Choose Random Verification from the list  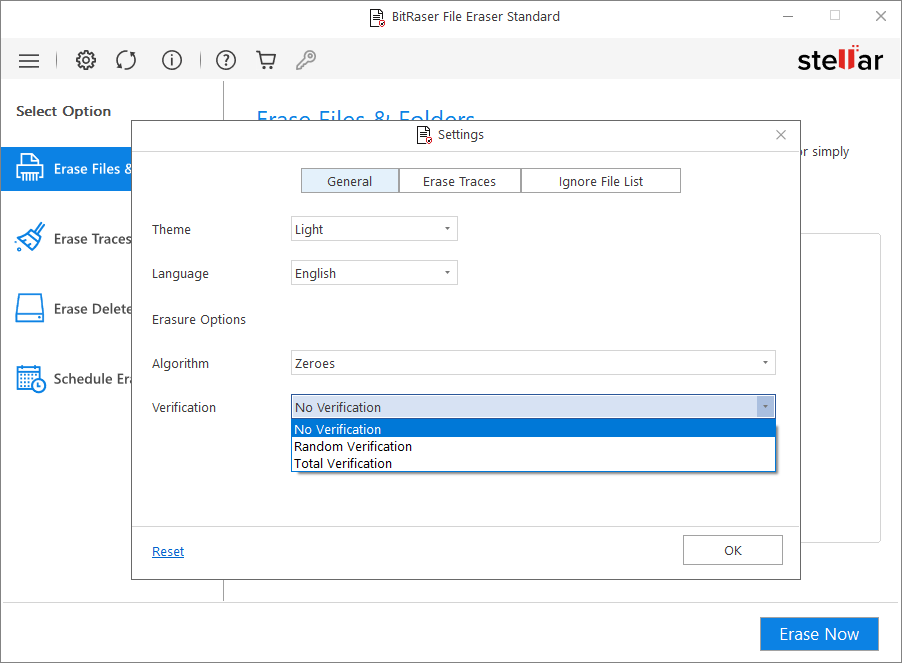click(x=533, y=446)
